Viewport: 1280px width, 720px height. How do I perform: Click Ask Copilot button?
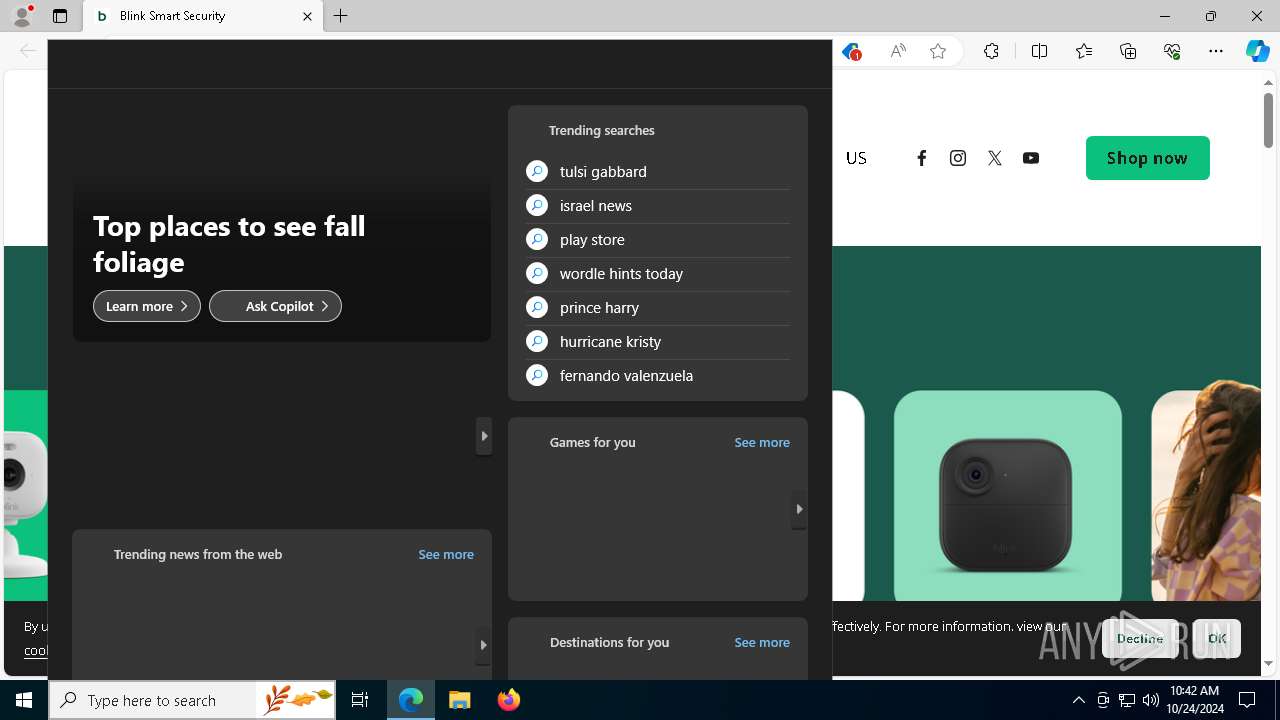[275, 306]
